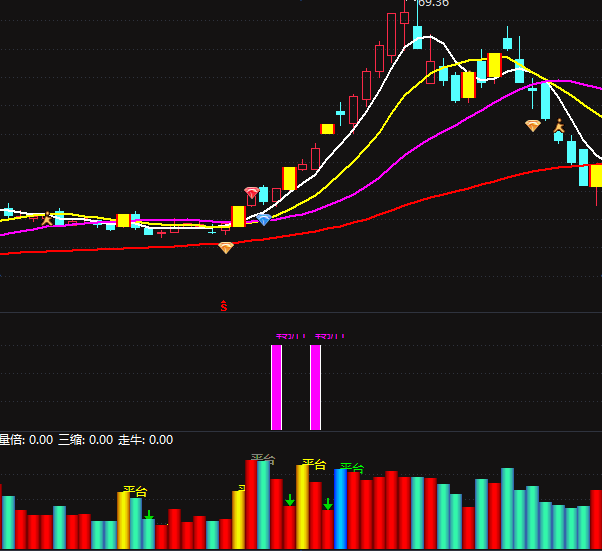
Task: Click the blue diamond signal marker
Action: 264,219
